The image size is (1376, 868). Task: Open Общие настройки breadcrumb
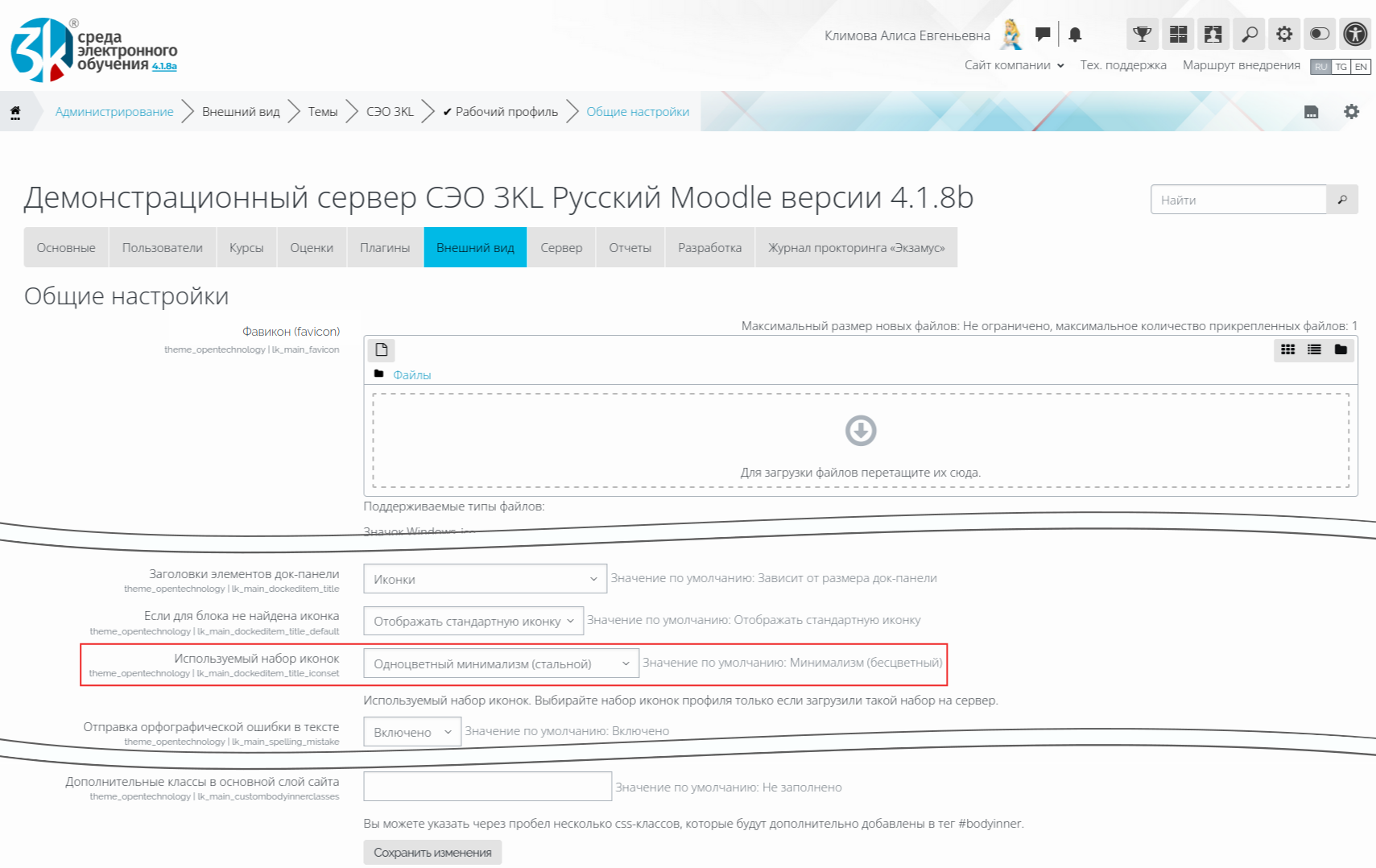click(638, 112)
